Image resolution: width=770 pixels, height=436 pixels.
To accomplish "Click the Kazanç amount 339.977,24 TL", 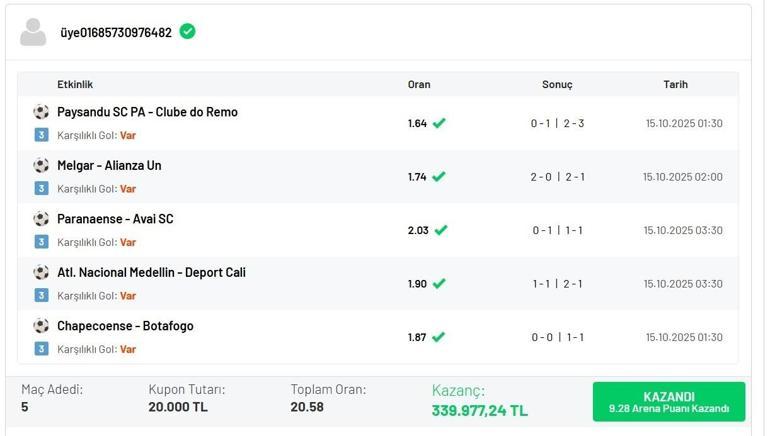I will pos(480,410).
